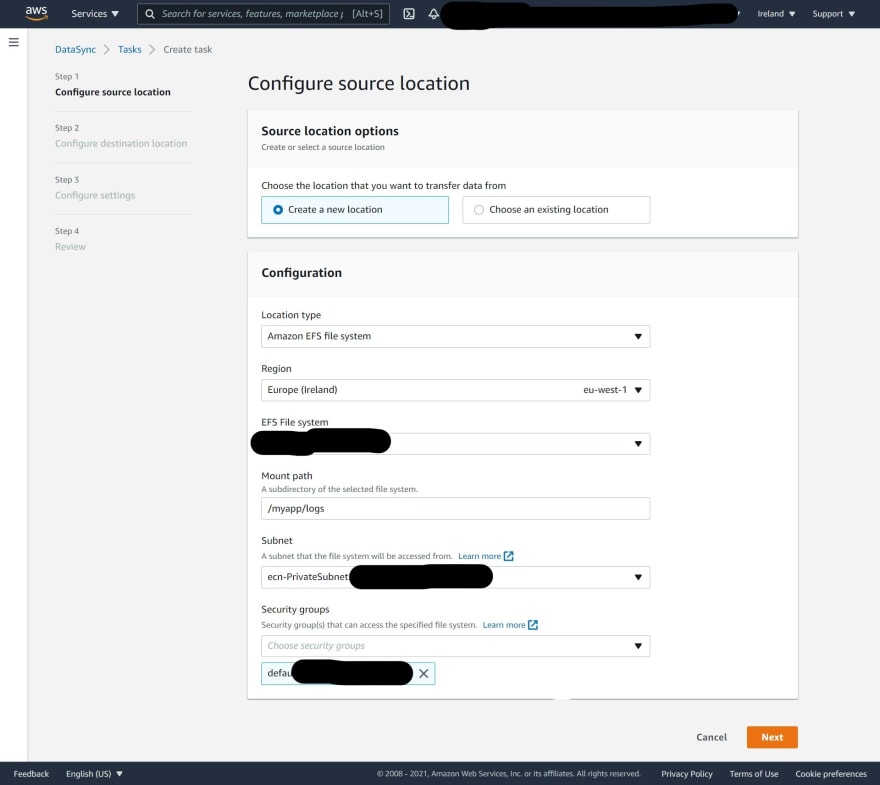Image resolution: width=880 pixels, height=785 pixels.
Task: Select Choose an existing location option
Action: 556,210
